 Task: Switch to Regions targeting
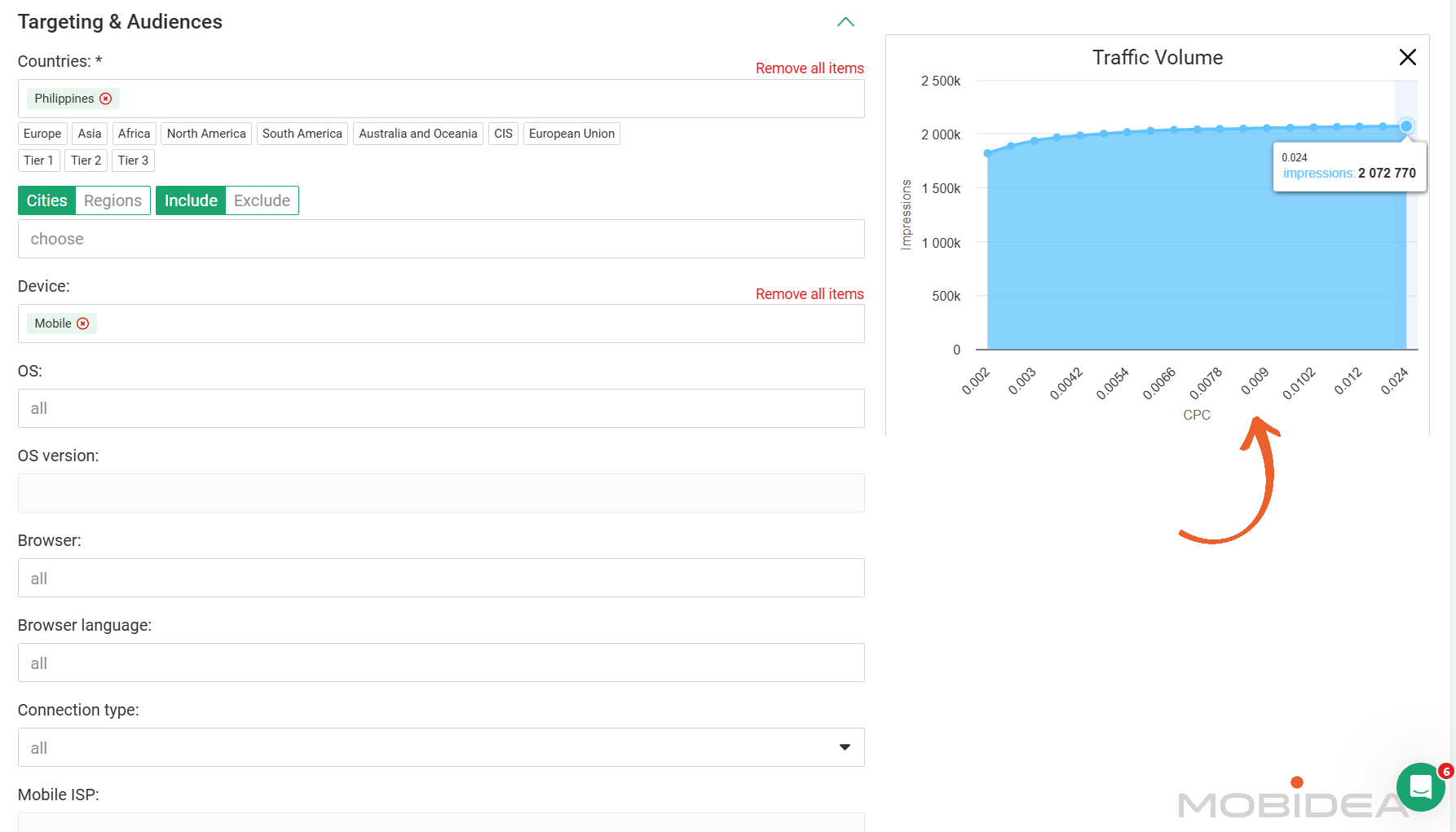(x=113, y=200)
